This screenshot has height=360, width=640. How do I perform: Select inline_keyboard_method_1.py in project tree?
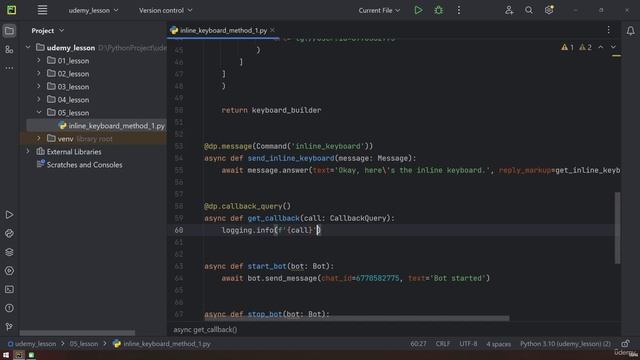coord(96,126)
